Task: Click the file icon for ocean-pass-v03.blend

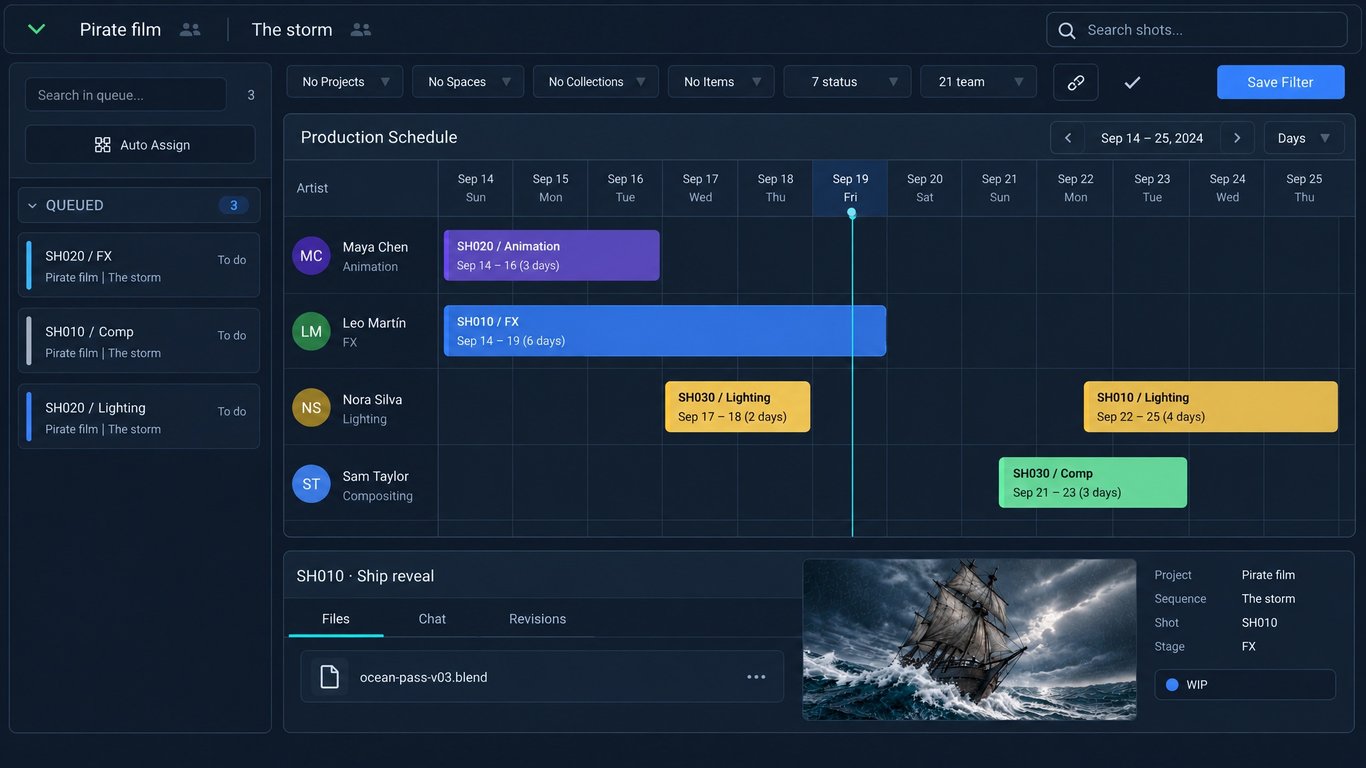Action: pyautogui.click(x=329, y=677)
